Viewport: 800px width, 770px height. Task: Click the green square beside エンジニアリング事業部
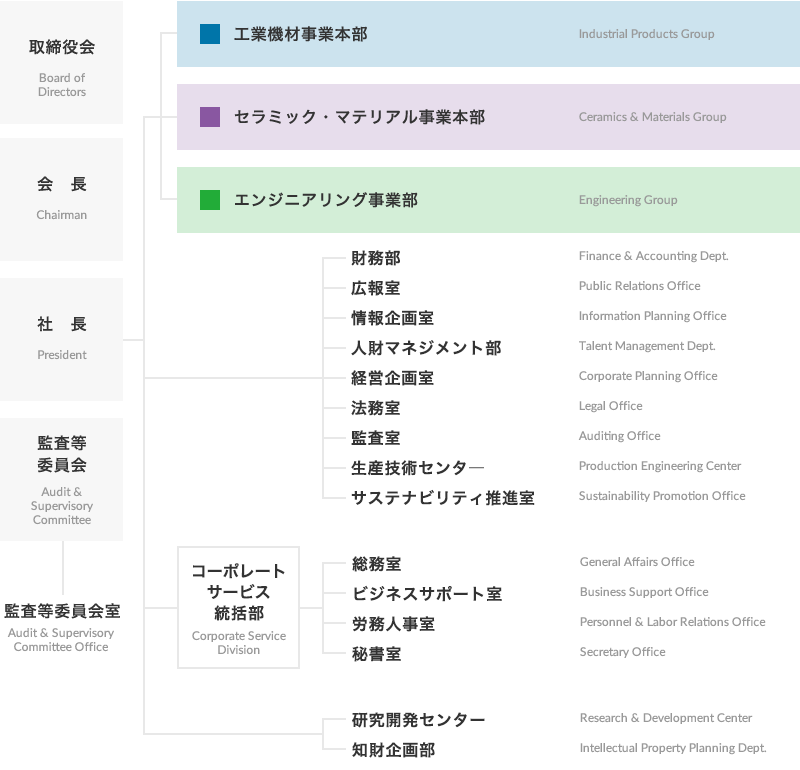click(x=210, y=200)
